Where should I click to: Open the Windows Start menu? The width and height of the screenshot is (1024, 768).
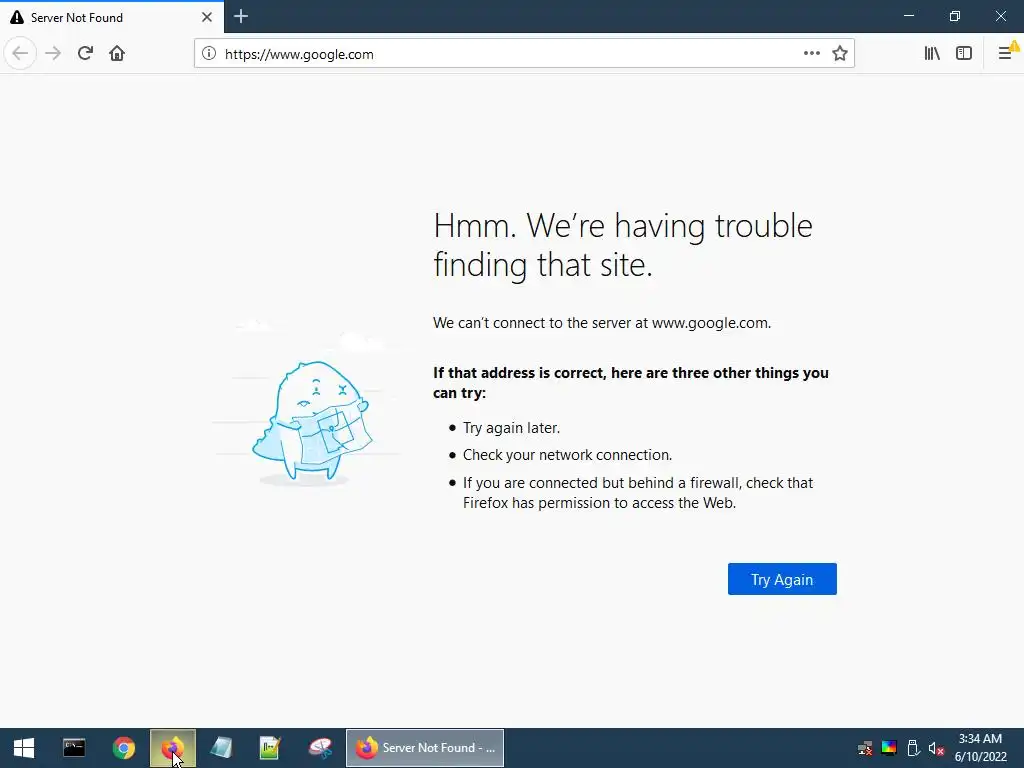pyautogui.click(x=24, y=748)
